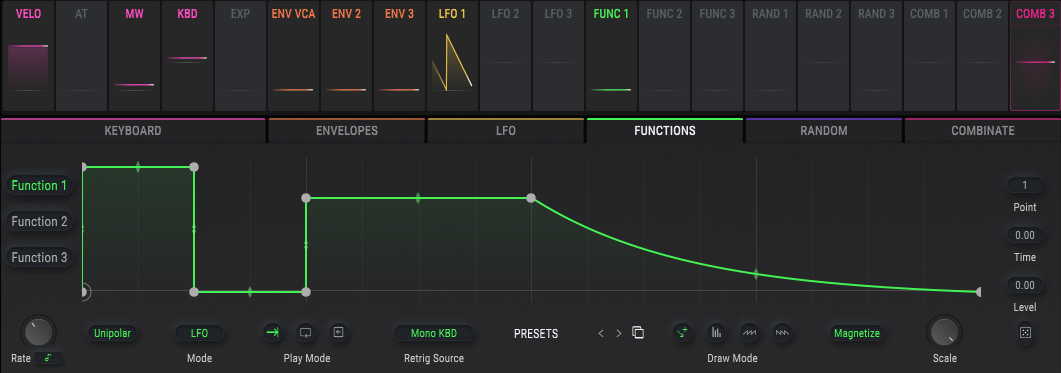1061x373 pixels.
Task: Select the EXP modulation source slot
Action: [x=240, y=56]
